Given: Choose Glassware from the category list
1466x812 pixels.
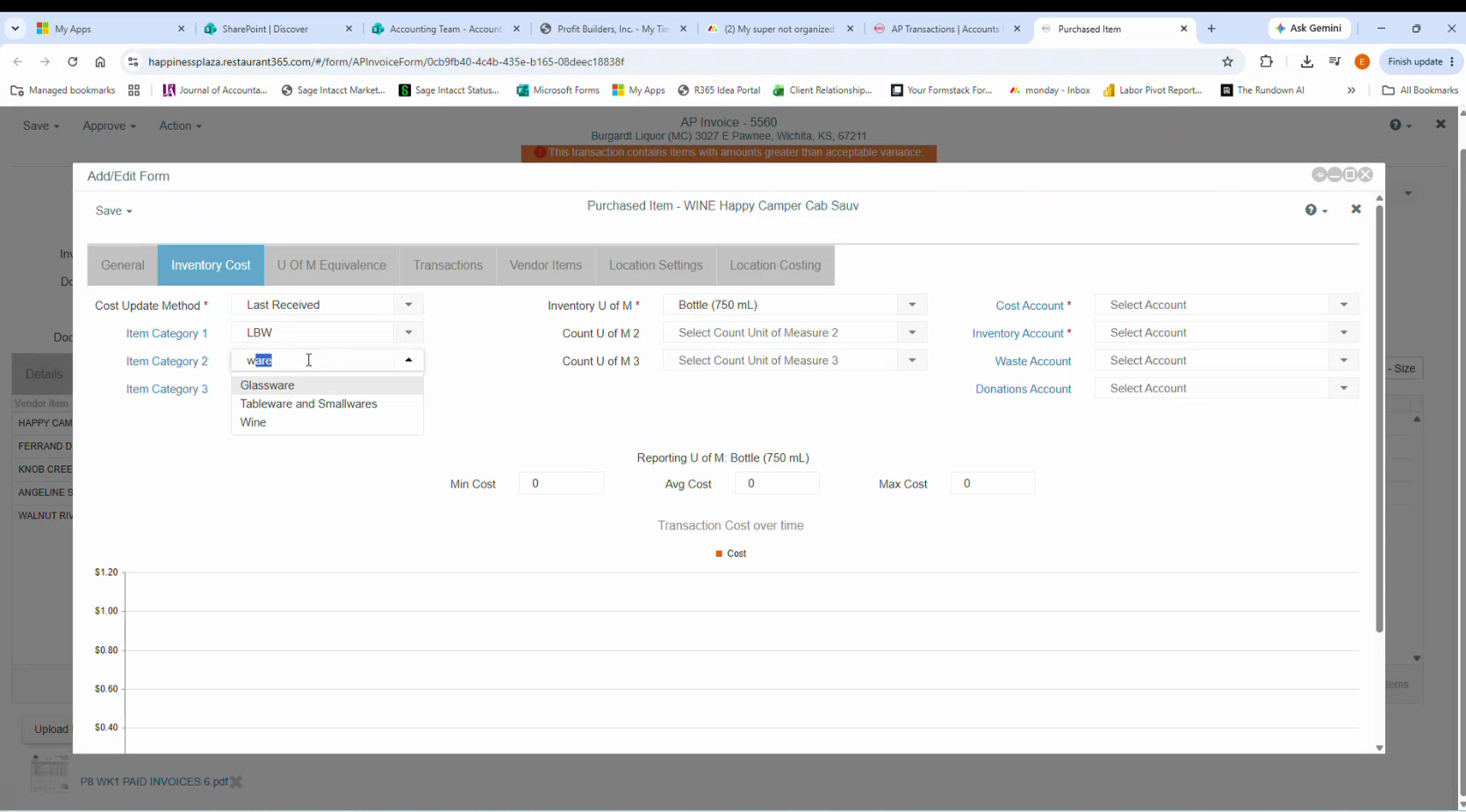Looking at the screenshot, I should pyautogui.click(x=327, y=385).
